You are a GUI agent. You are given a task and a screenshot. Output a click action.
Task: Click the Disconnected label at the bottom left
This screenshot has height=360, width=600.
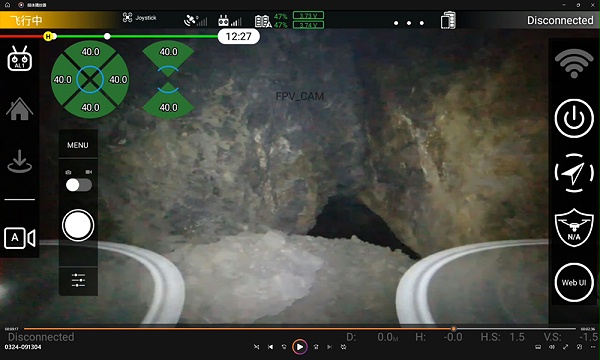point(41,337)
